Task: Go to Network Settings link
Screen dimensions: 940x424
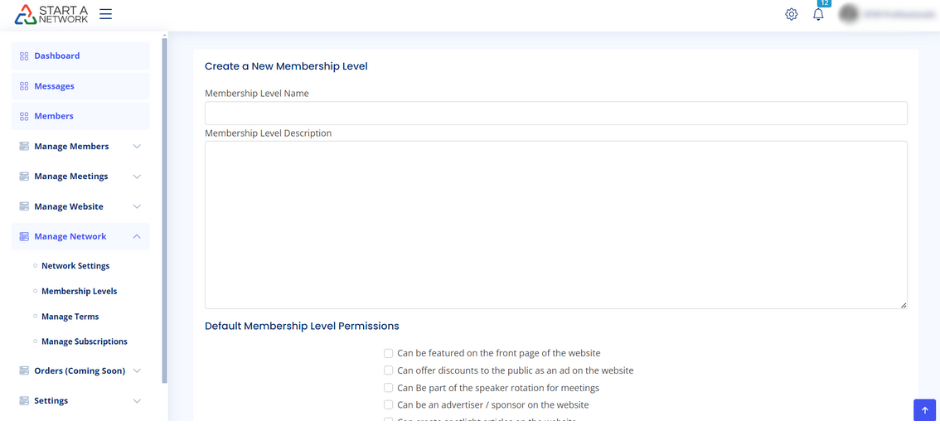Action: click(x=75, y=266)
